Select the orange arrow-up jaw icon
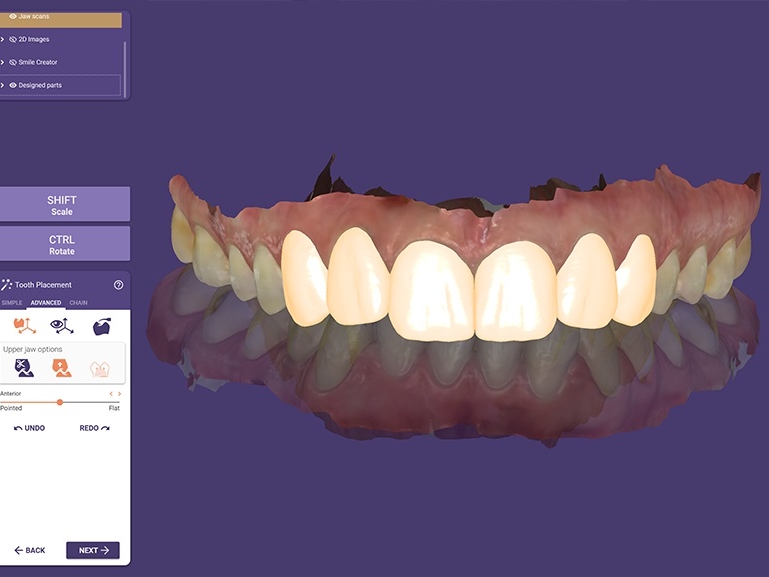This screenshot has width=769, height=577. (62, 368)
